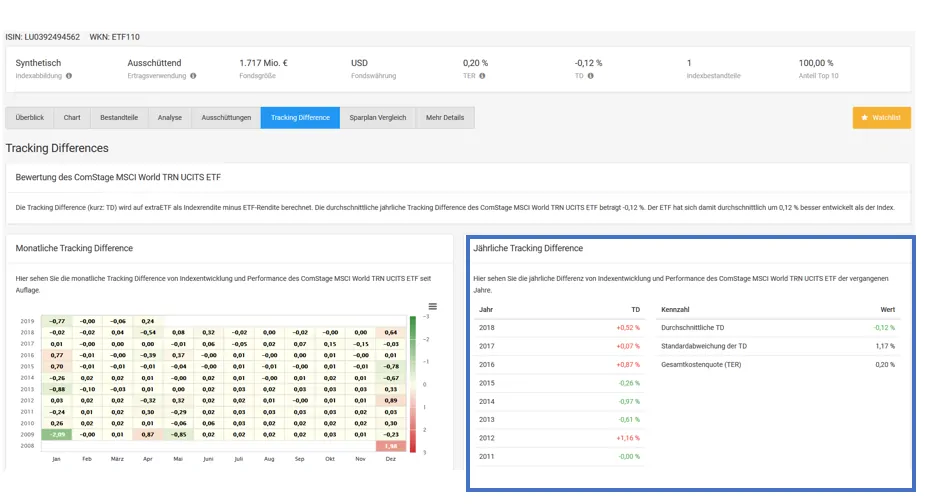This screenshot has height=504, width=925.
Task: Click the 2011 yearly TD value -0,00 %
Action: tap(629, 456)
